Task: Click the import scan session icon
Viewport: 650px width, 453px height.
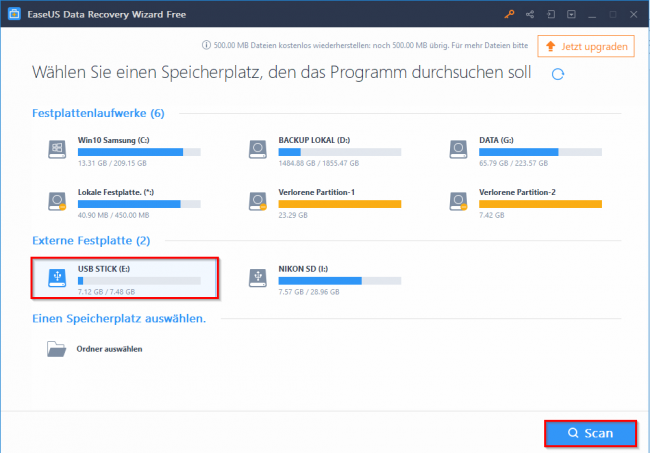Action: click(551, 15)
